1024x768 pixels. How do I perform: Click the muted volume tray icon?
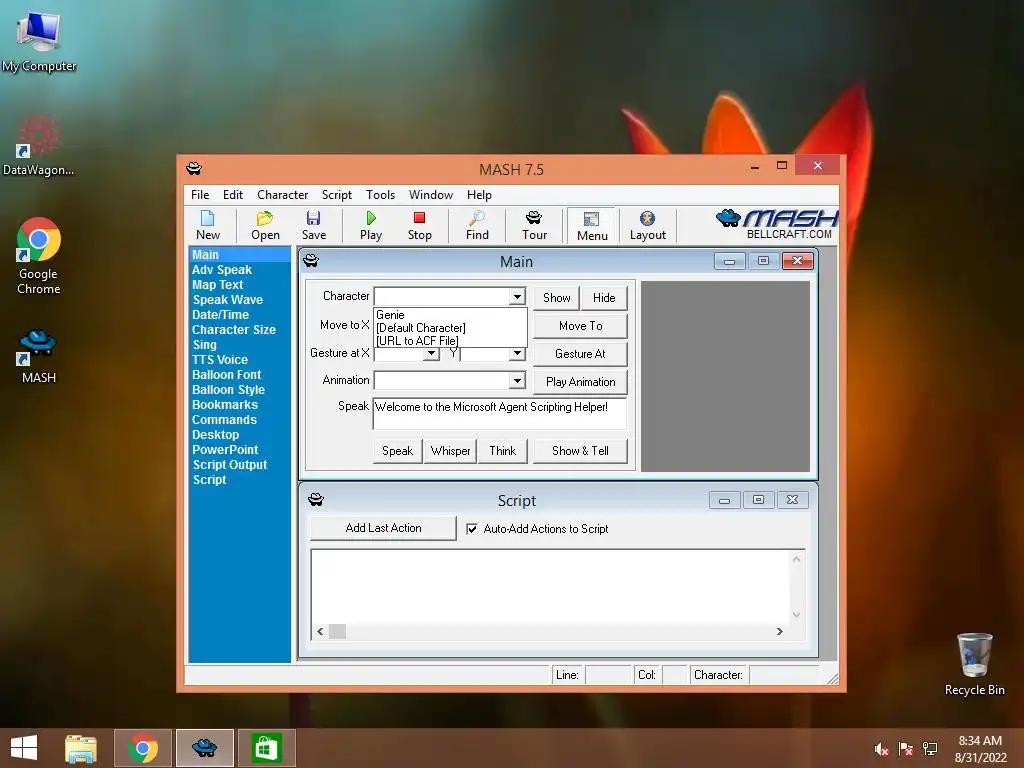click(882, 749)
